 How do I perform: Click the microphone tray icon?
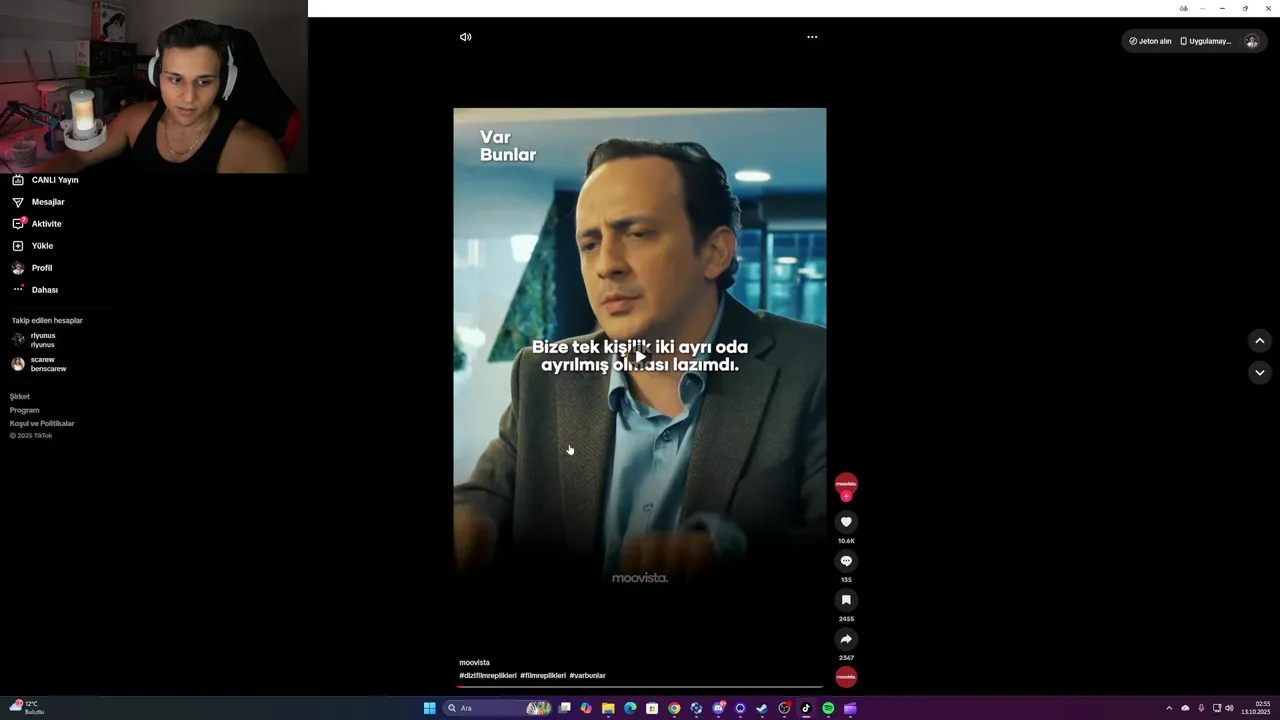tap(1201, 708)
